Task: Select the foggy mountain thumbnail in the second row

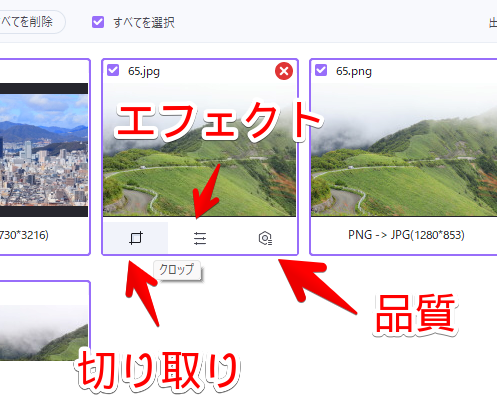Action: (x=44, y=332)
